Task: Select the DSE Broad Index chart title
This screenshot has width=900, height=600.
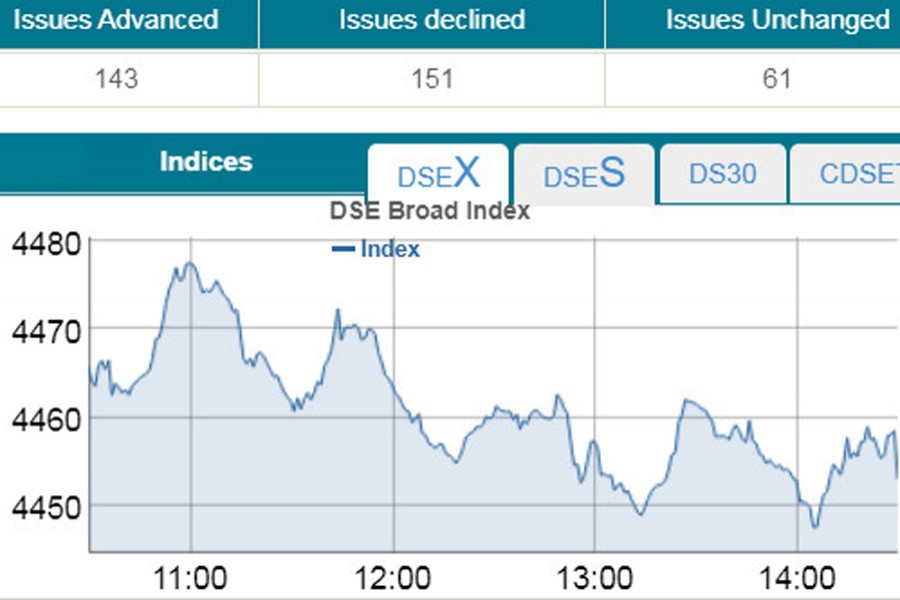Action: (x=430, y=211)
